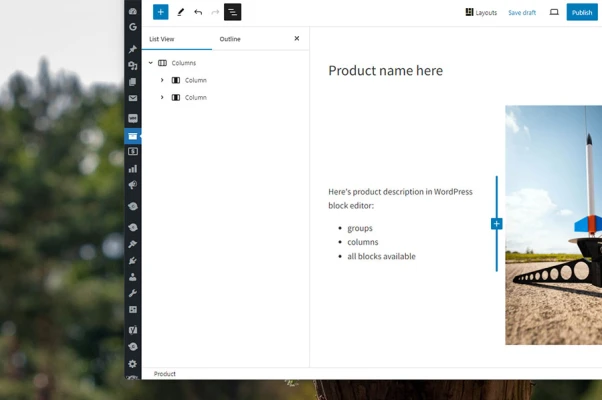602x400 pixels.
Task: Open Posts via the pushpin sidebar icon
Action: coord(133,49)
